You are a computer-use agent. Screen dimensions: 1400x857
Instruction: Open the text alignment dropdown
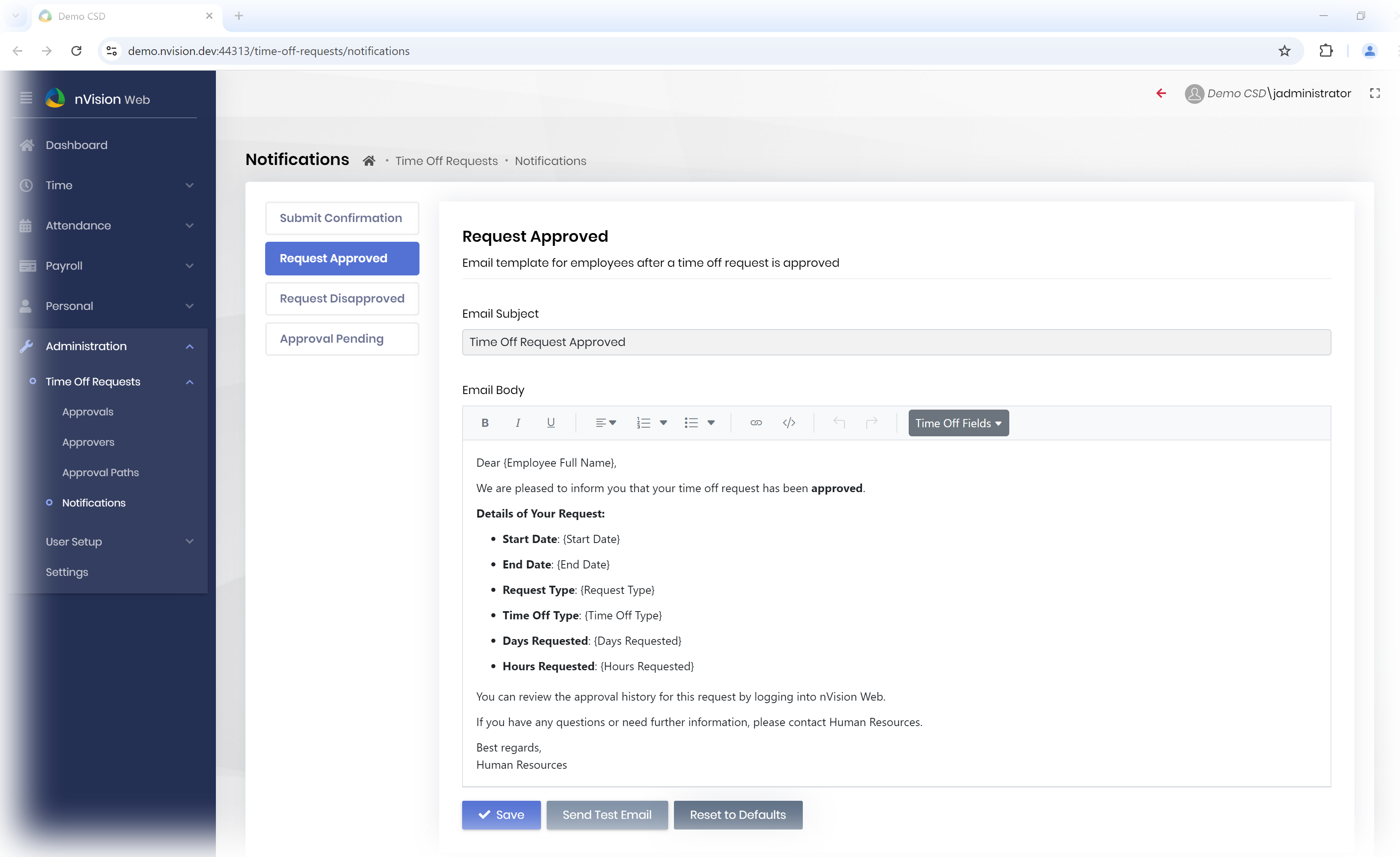tap(606, 423)
